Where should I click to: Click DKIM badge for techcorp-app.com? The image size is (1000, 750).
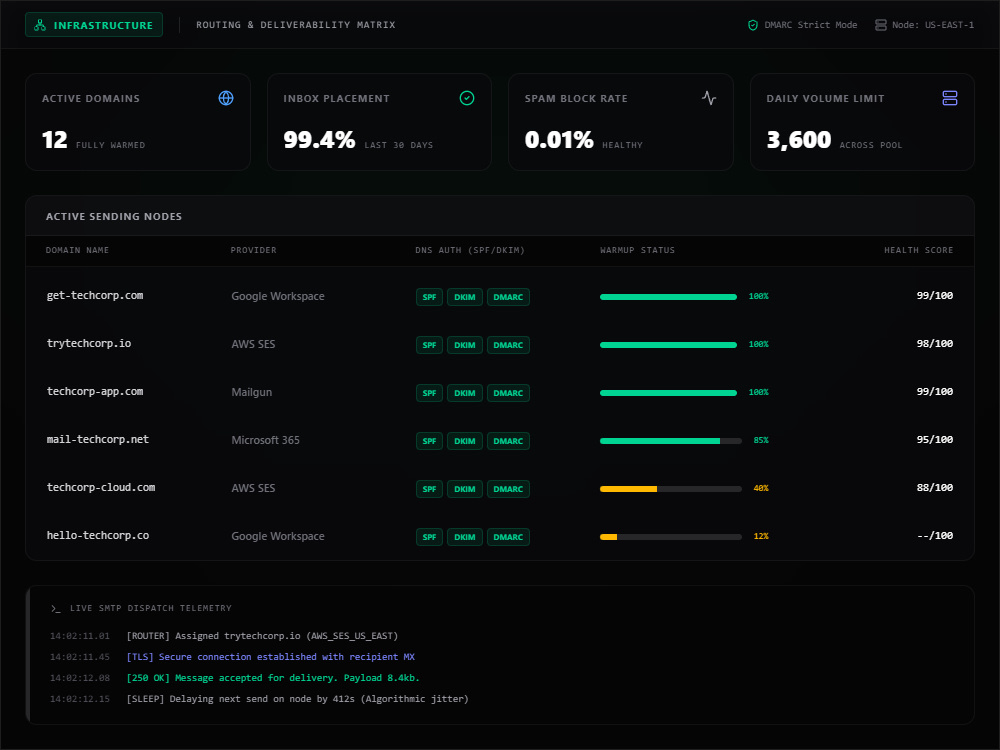pos(465,393)
